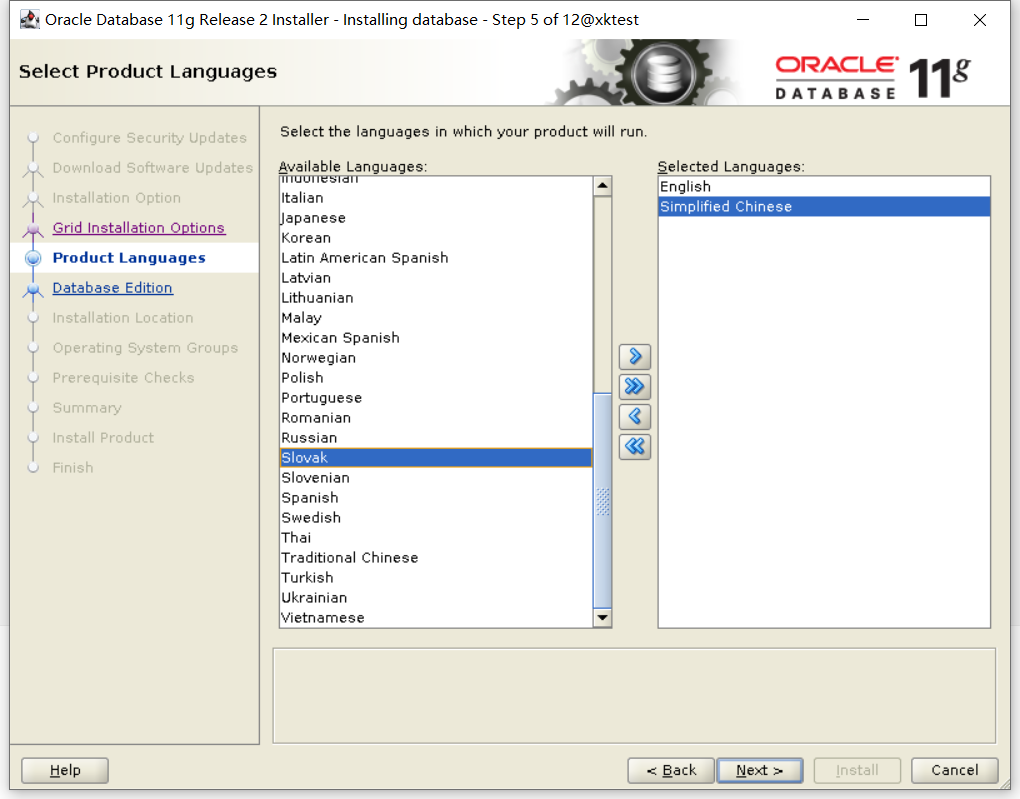1020x799 pixels.
Task: Click the Oracle installer title bar icon
Action: pyautogui.click(x=30, y=20)
